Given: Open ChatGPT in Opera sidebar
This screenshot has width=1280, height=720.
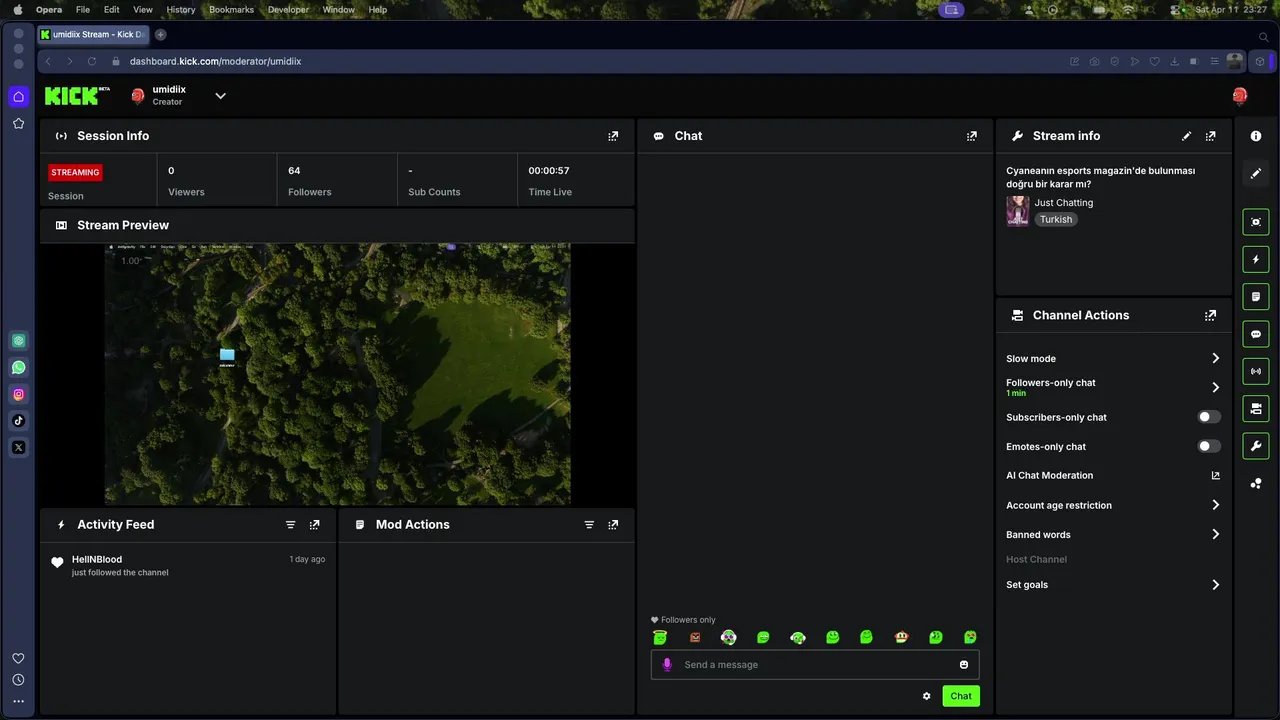Looking at the screenshot, I should (18, 340).
